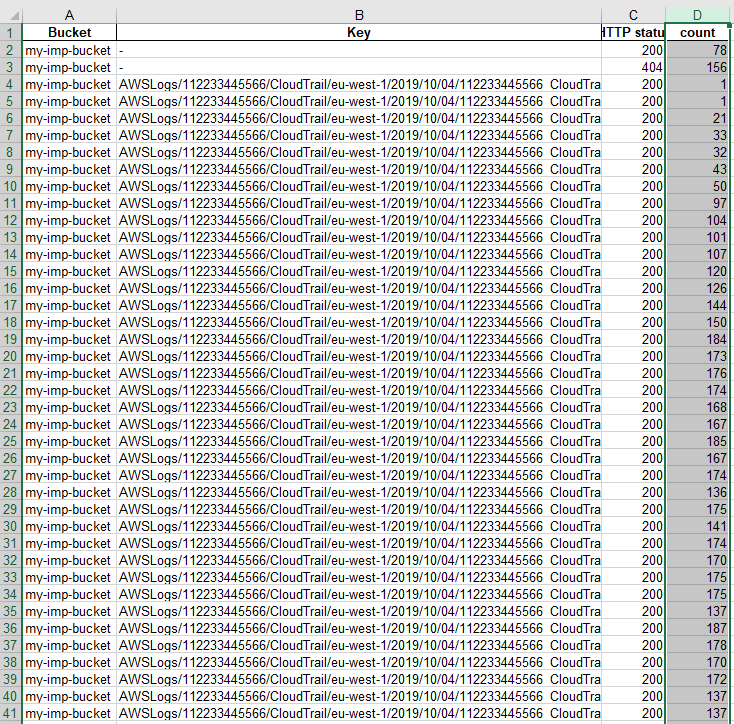Click count cell 187 in row 36
The image size is (734, 724).
(697, 628)
